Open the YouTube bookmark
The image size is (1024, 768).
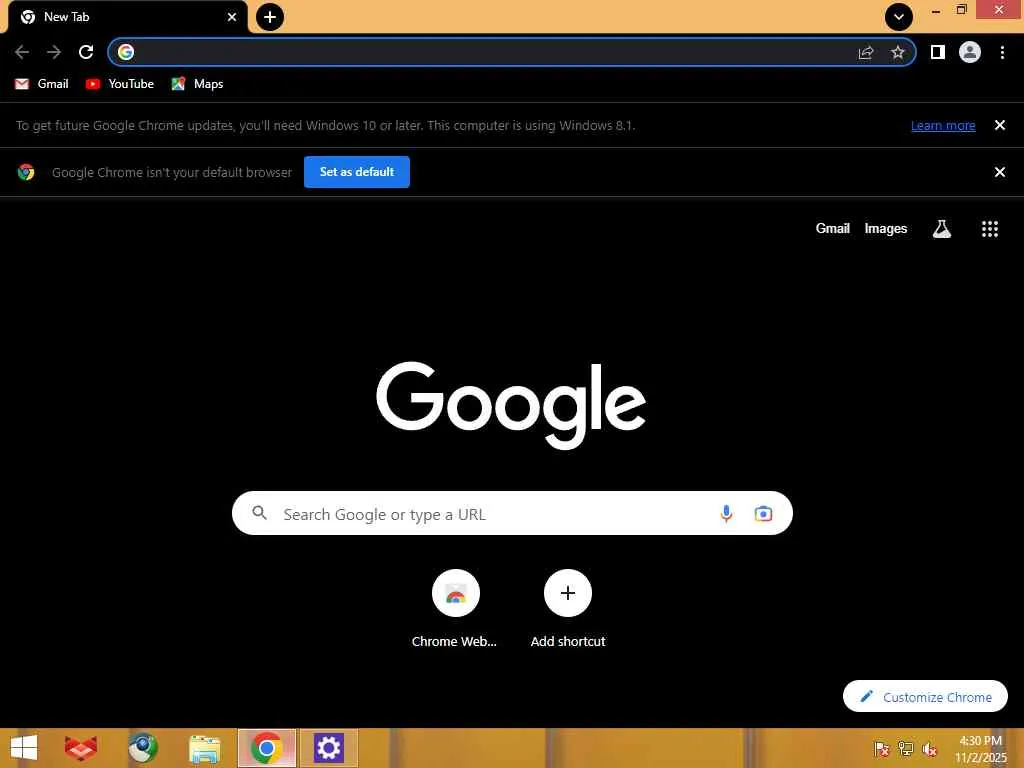[x=120, y=84]
